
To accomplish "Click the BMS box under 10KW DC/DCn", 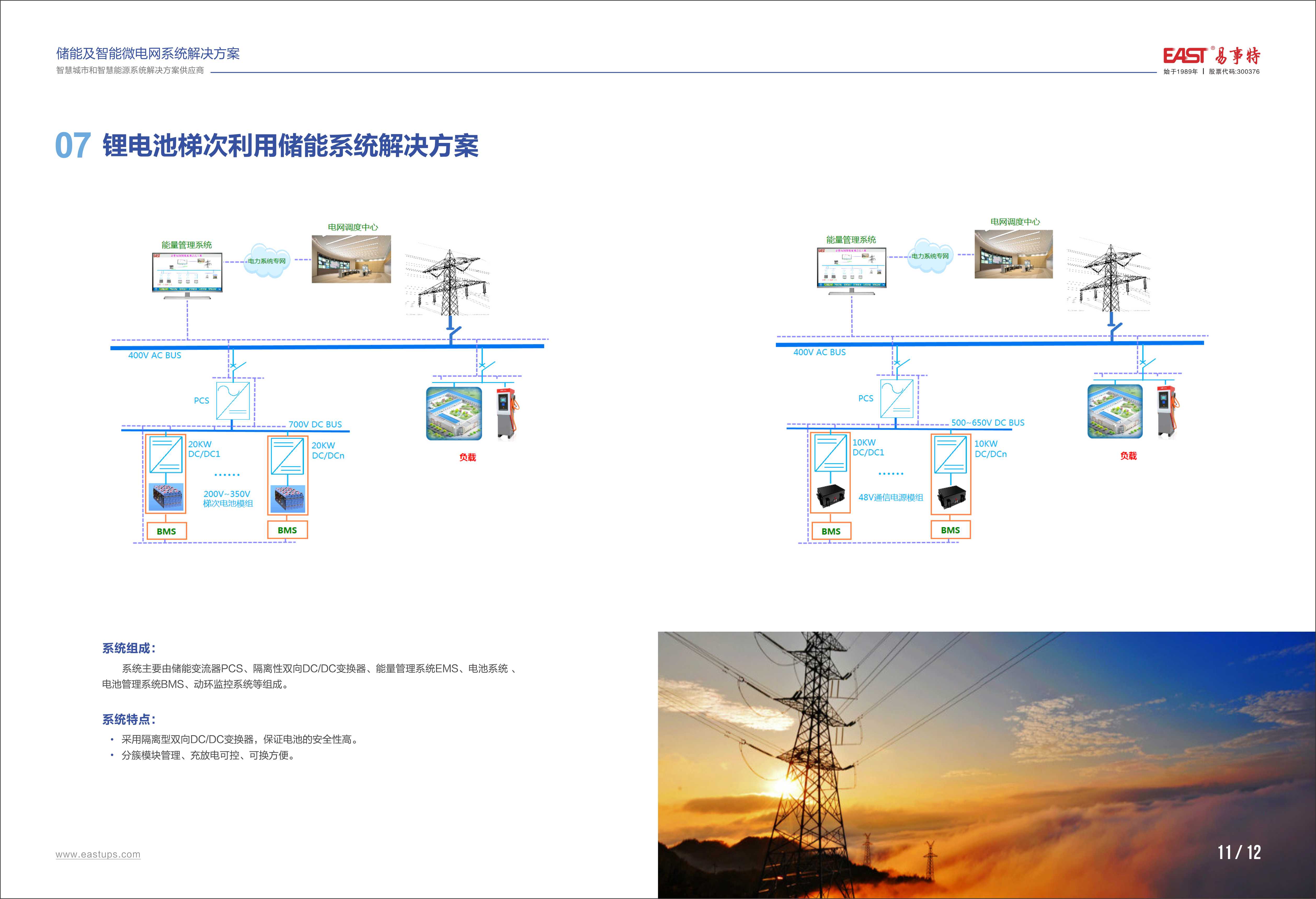I will coord(950,531).
